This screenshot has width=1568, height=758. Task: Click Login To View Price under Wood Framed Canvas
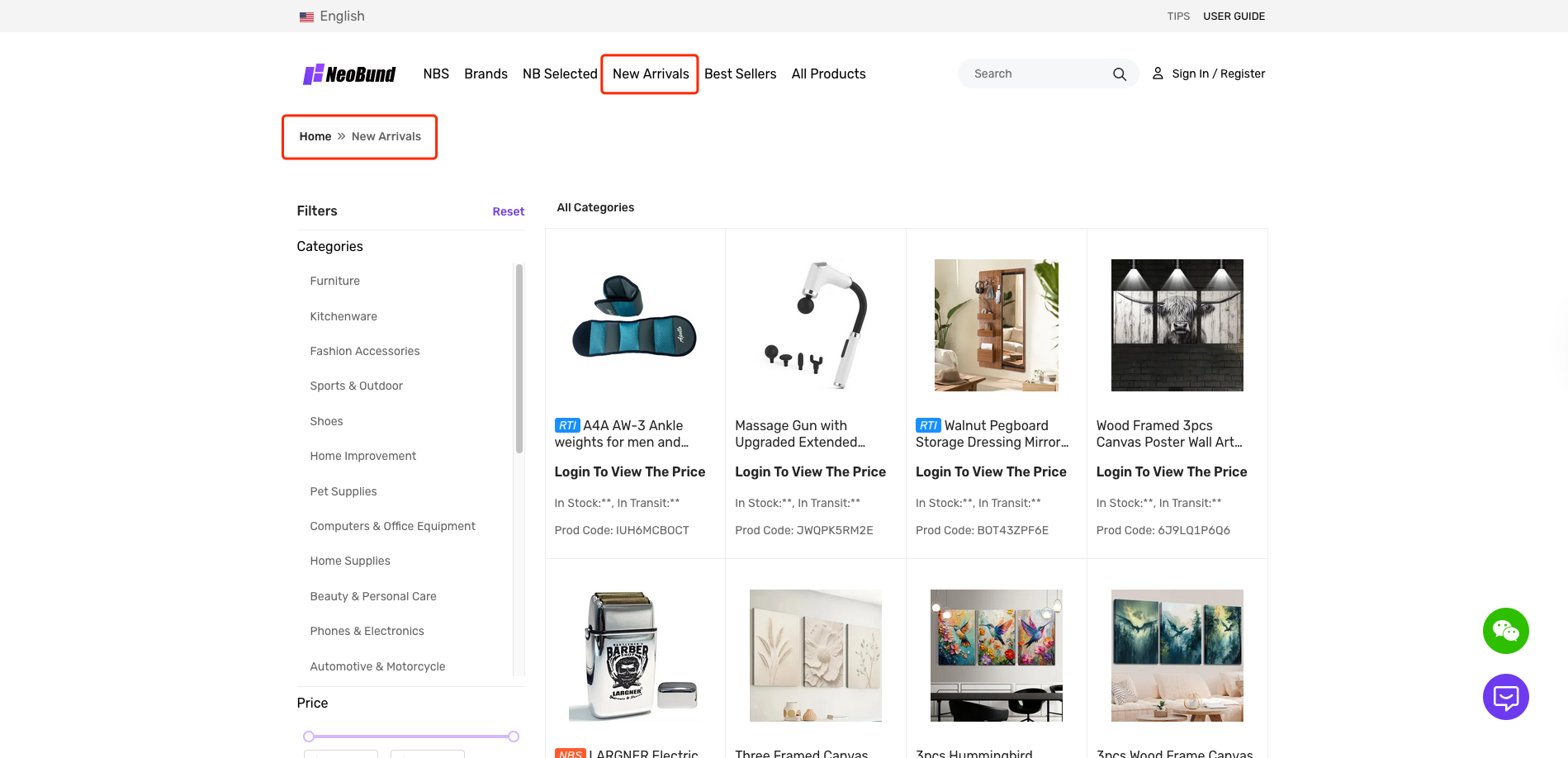[1172, 471]
